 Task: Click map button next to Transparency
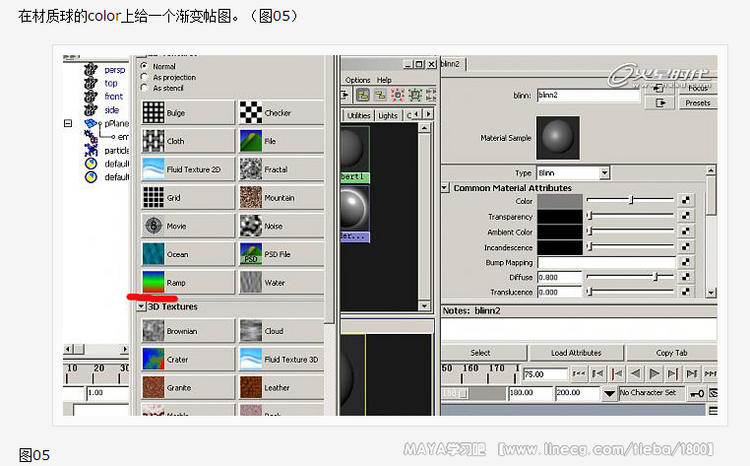tap(685, 216)
